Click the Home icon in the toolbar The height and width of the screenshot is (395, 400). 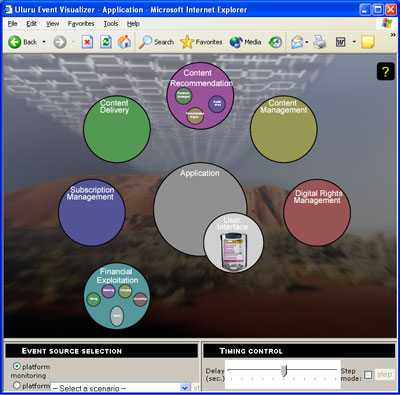(x=124, y=42)
